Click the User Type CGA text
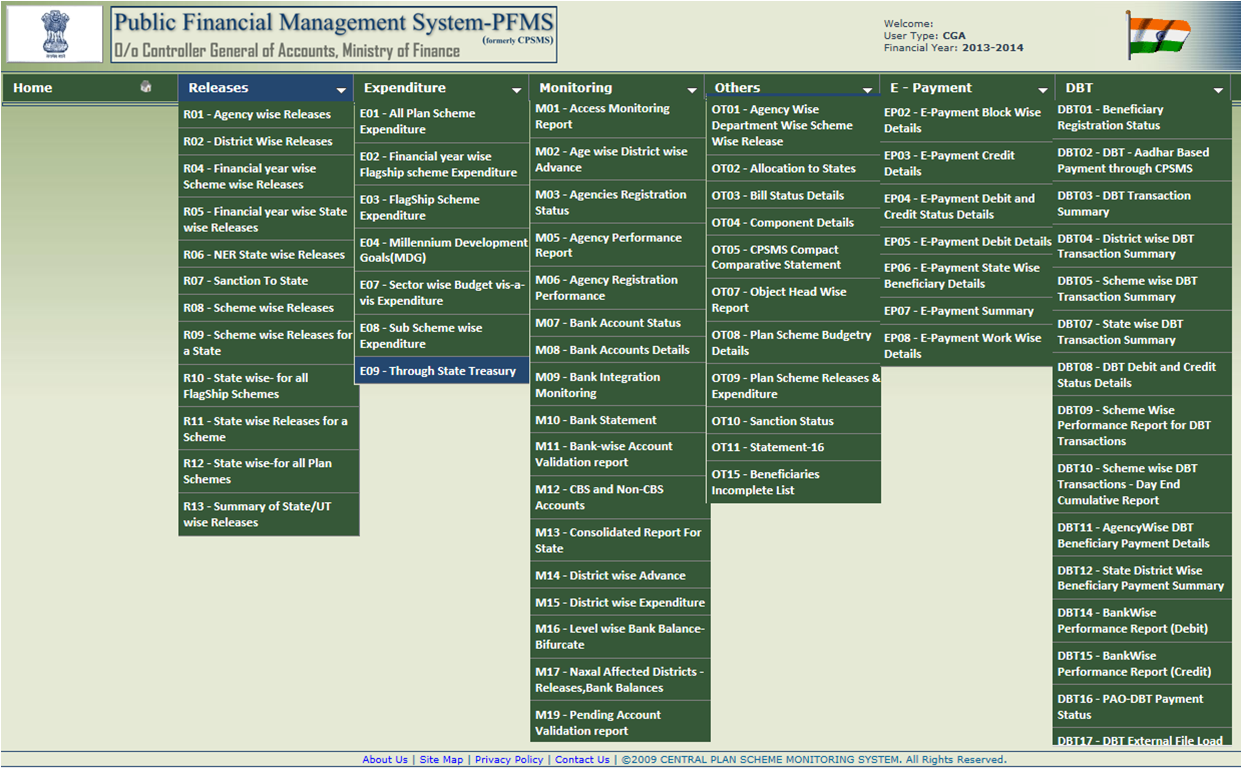The width and height of the screenshot is (1242, 769). (x=925, y=36)
